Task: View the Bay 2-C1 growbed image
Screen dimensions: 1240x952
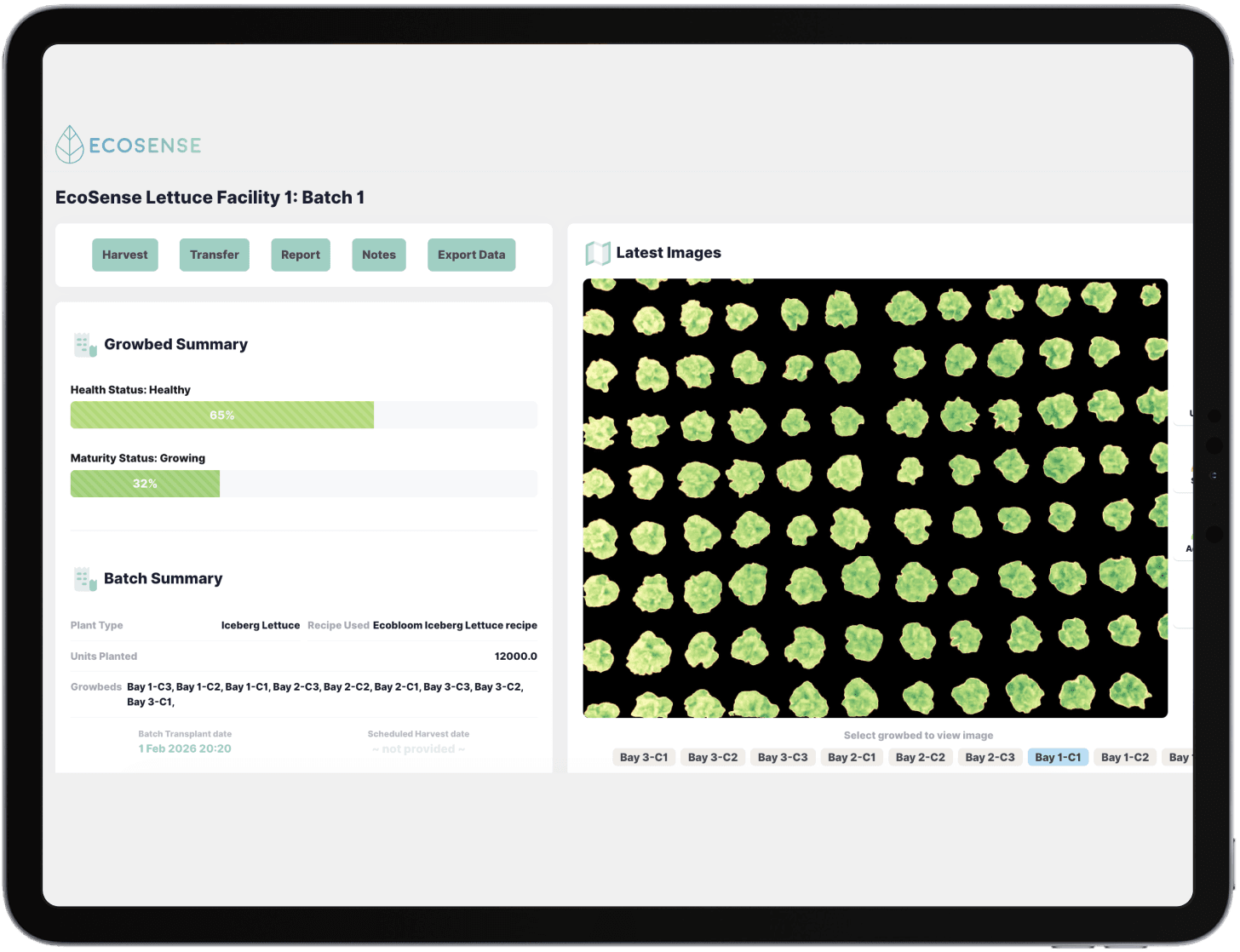Action: tap(852, 757)
